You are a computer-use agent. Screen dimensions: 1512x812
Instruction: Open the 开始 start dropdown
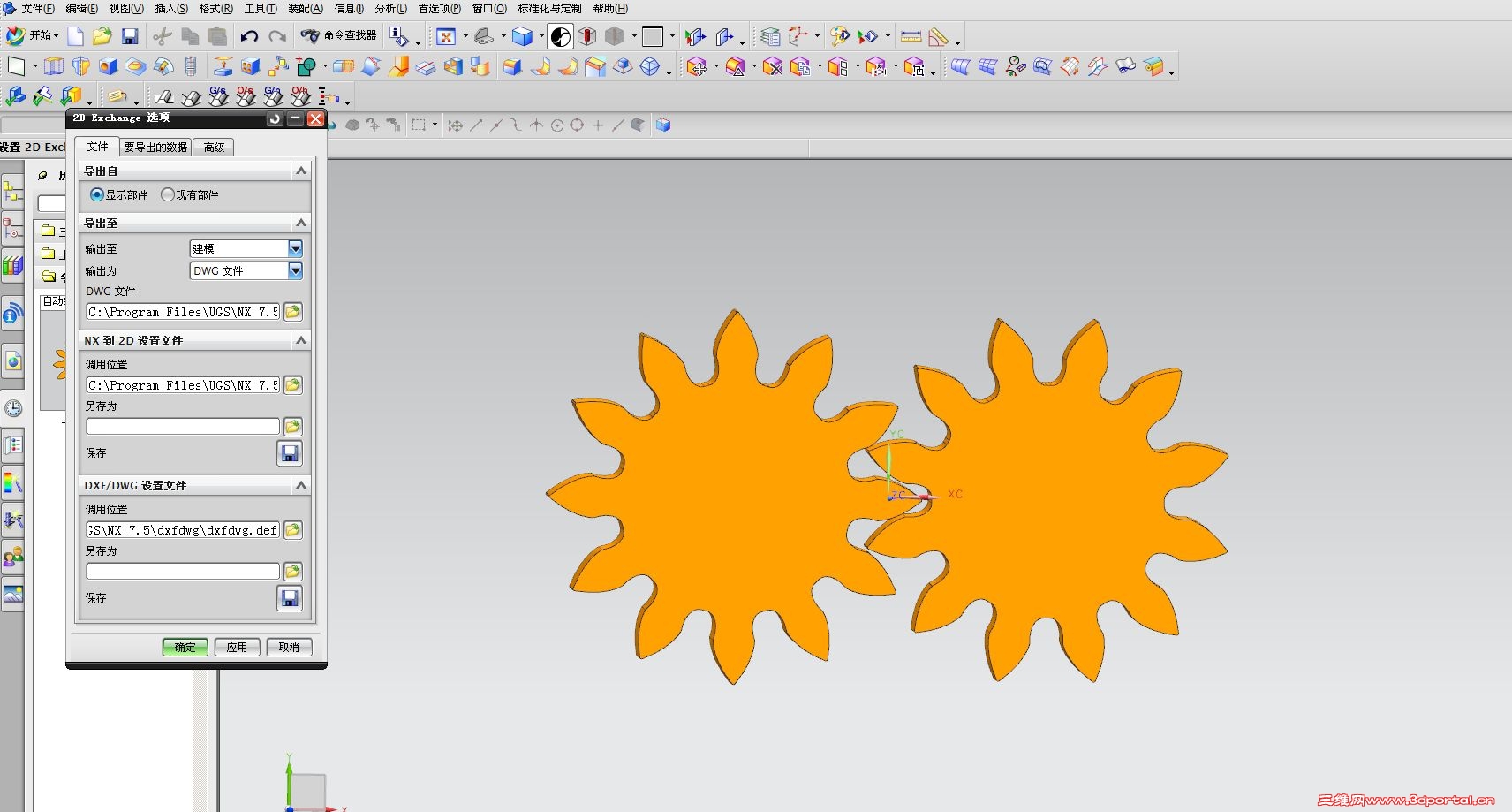(32, 36)
